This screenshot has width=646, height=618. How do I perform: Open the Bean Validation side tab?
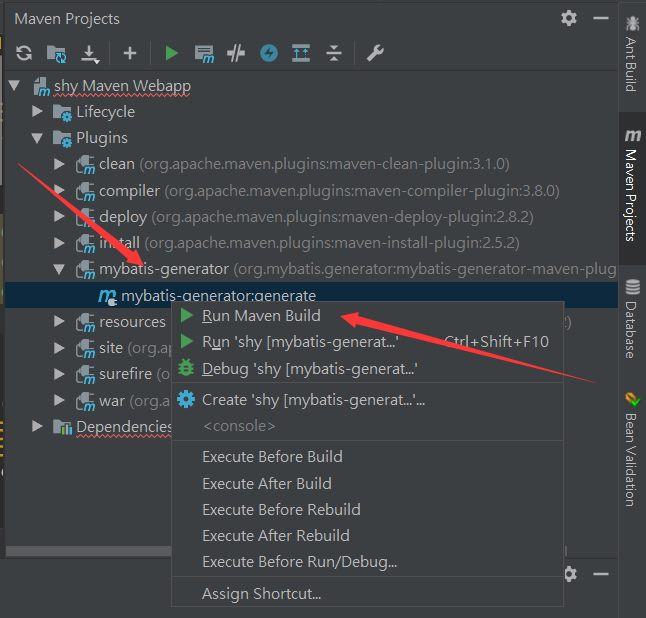632,449
